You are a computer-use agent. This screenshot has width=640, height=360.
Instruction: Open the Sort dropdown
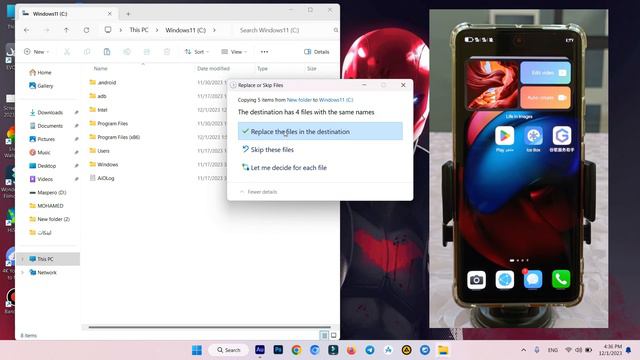click(x=196, y=51)
